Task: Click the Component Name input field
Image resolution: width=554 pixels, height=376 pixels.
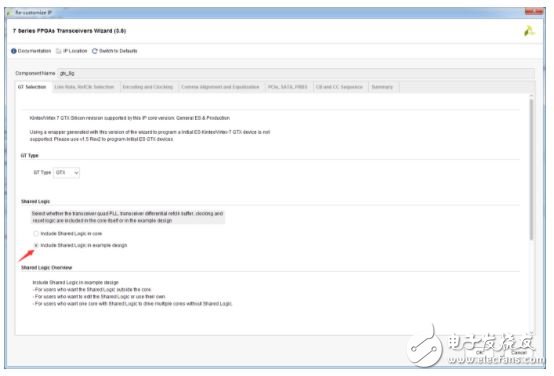Action: [296, 74]
